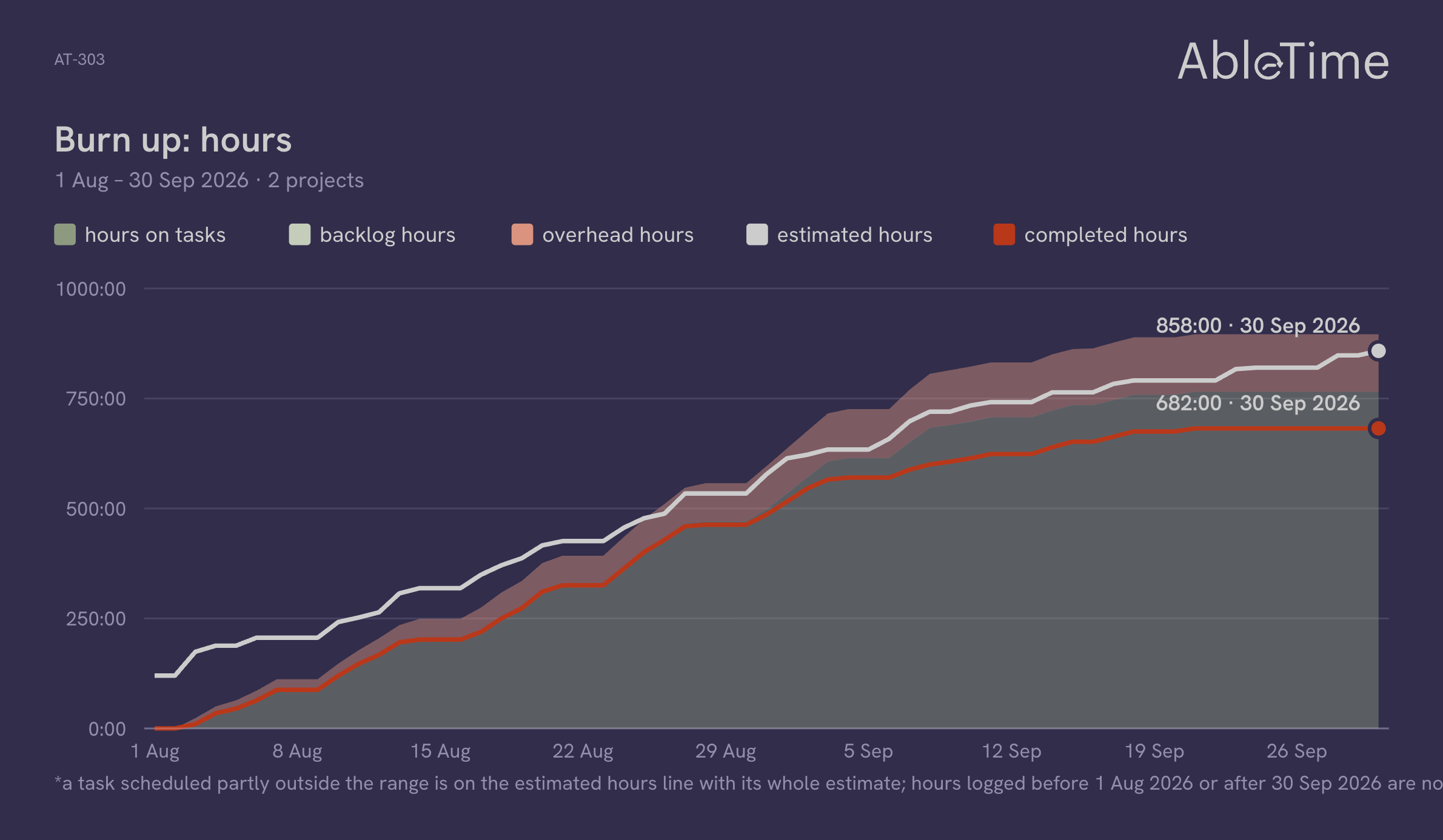Click the '858:00 · 30 Sep 2026' data label
This screenshot has height=840, width=1443.
(1258, 325)
